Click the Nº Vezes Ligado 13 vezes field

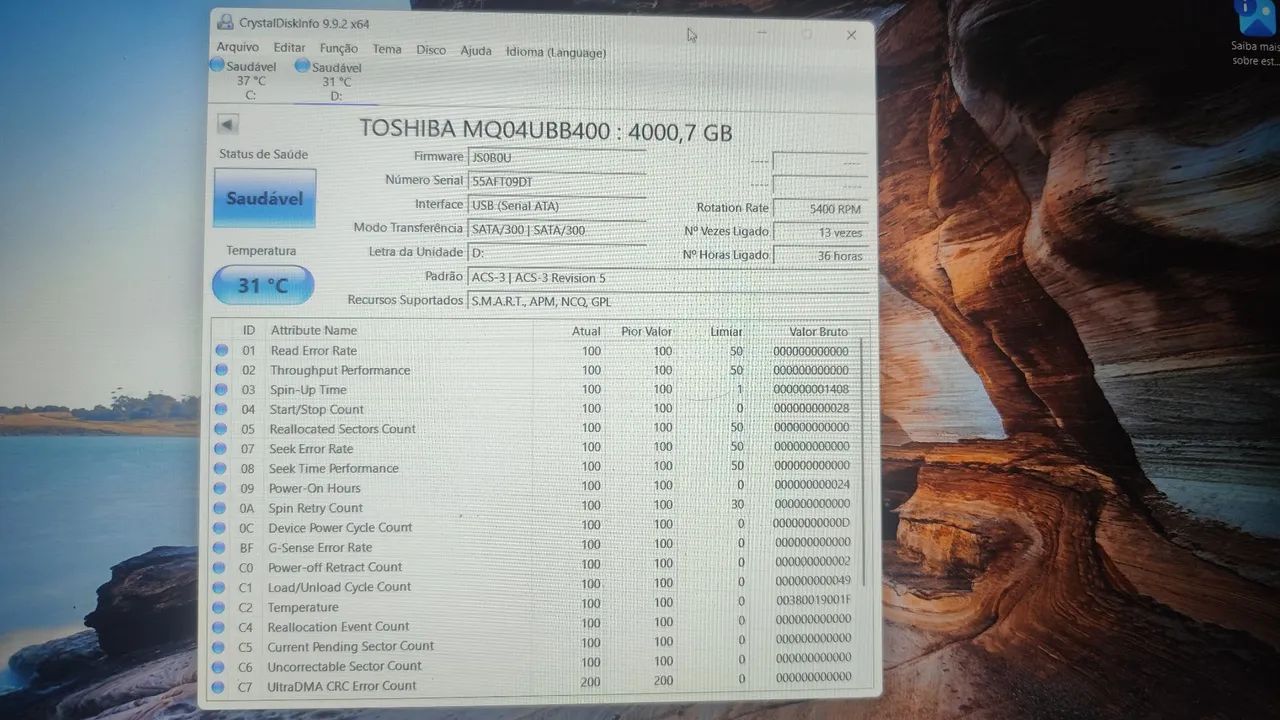pos(819,232)
